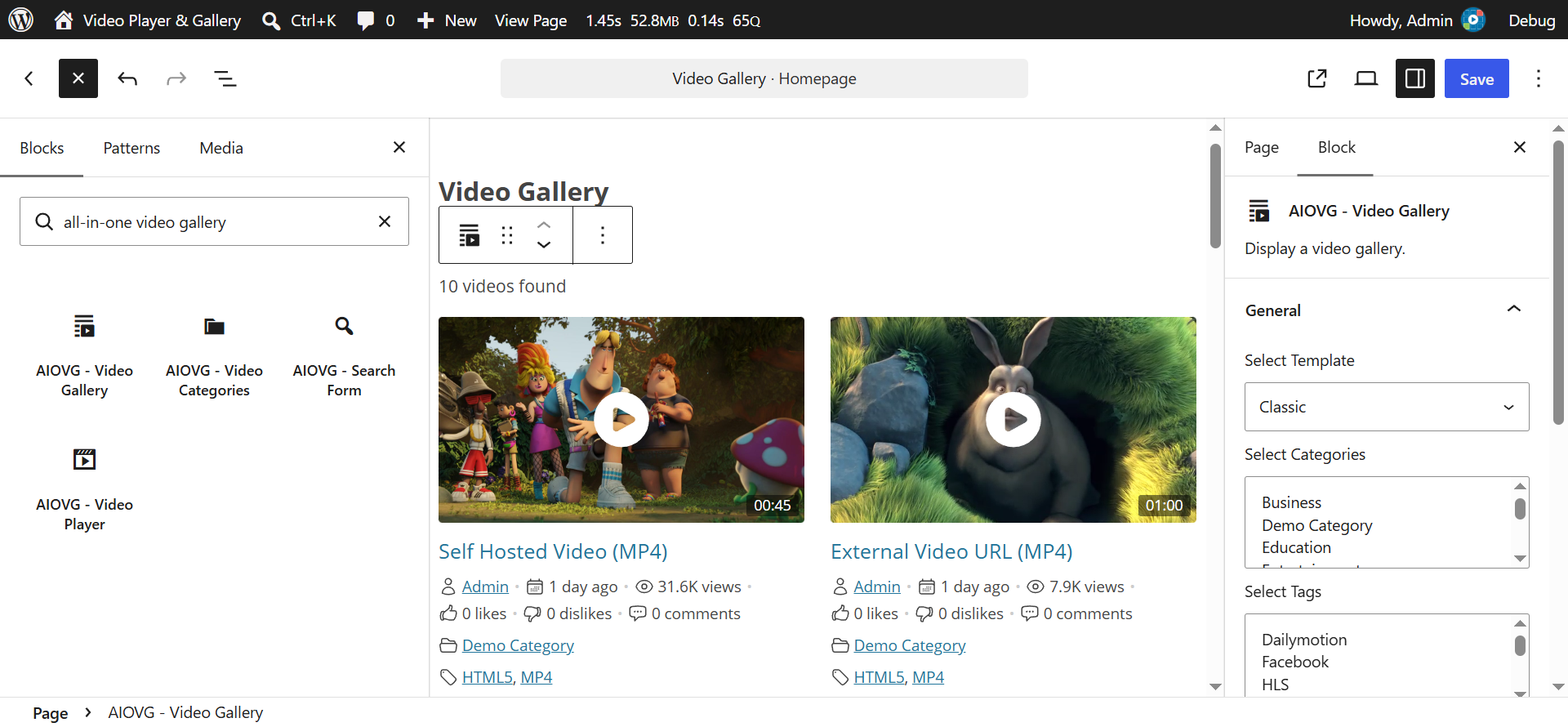Viewport: 1568px width, 727px height.
Task: Open the New content menu
Action: 447,20
